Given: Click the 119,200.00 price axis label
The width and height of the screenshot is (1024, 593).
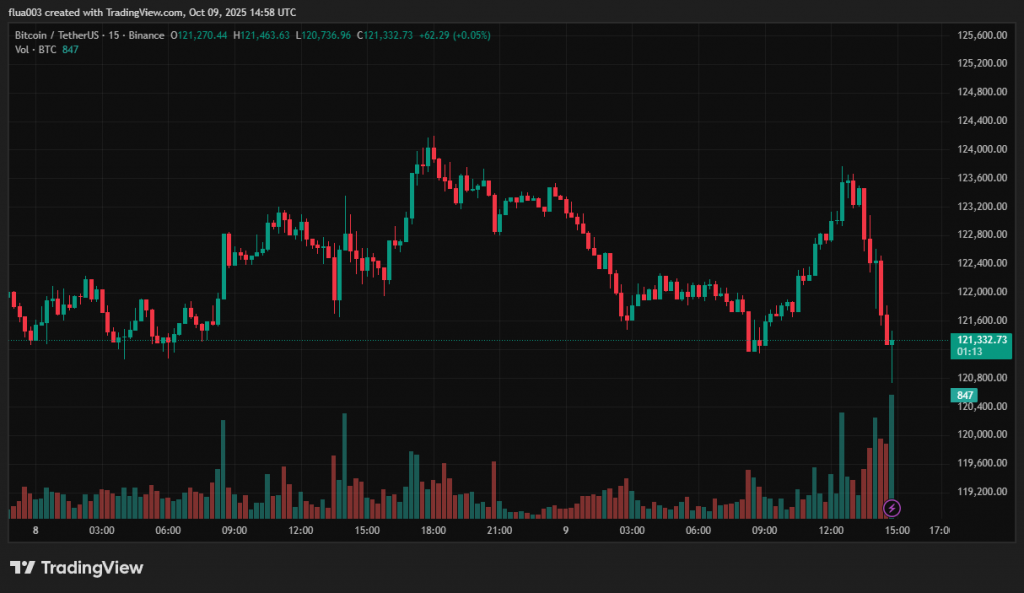Looking at the screenshot, I should click(x=981, y=492).
